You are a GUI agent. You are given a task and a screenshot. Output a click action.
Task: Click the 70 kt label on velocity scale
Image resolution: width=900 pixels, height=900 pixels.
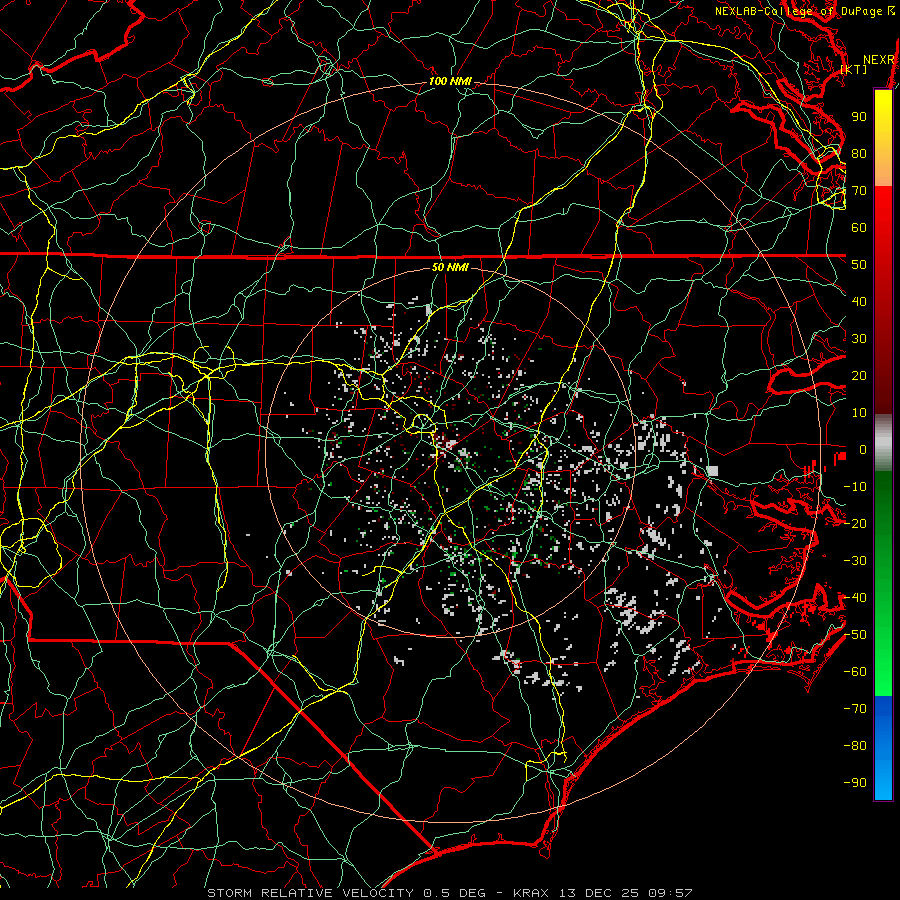(859, 191)
